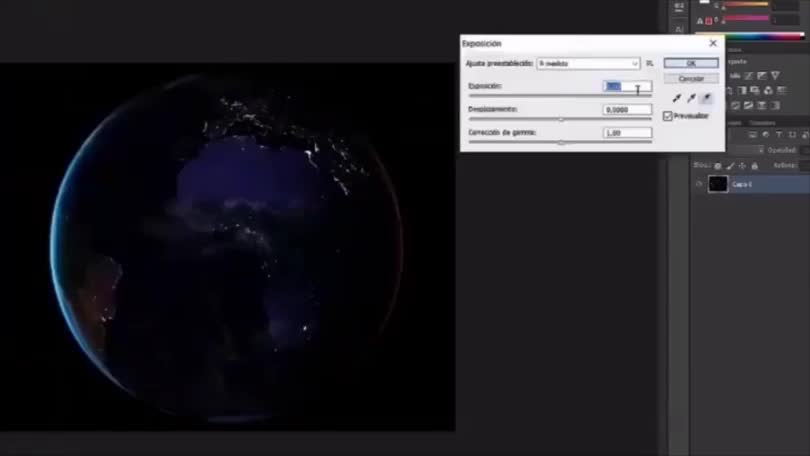
Task: Select the Capa 1 layer name
Action: (x=742, y=184)
